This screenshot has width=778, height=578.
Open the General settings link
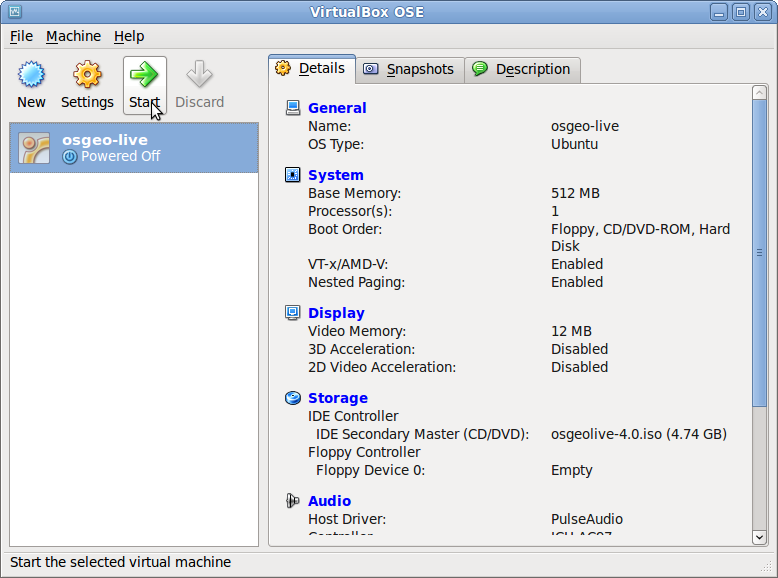(337, 108)
